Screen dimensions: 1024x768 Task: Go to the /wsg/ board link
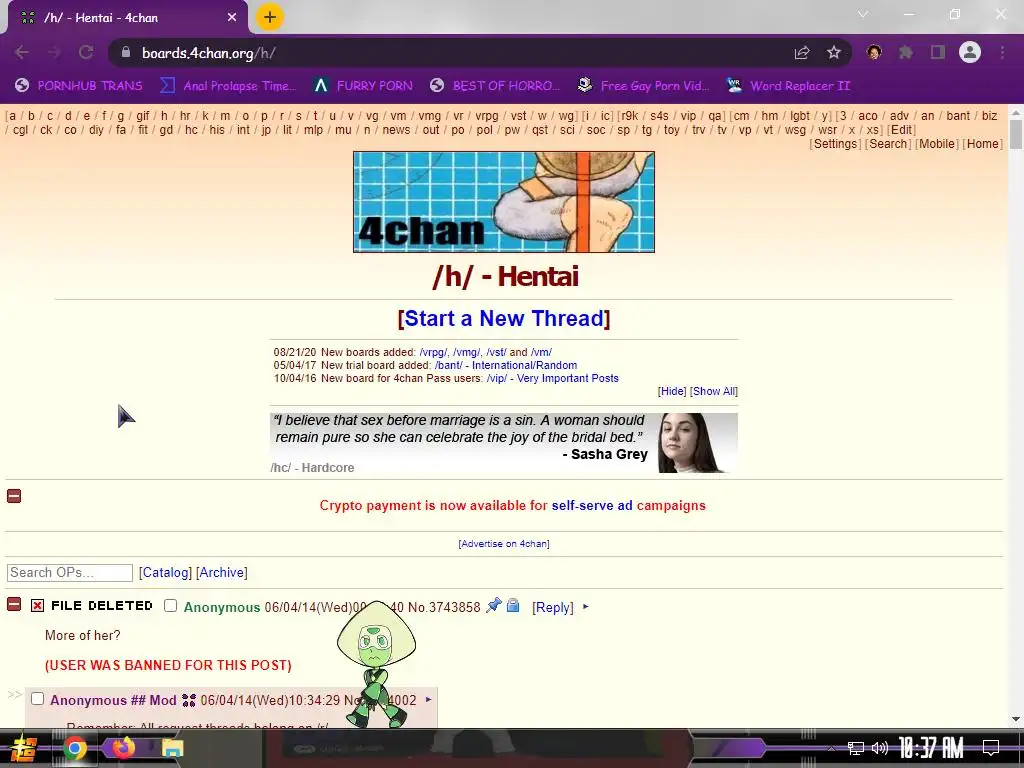[795, 130]
